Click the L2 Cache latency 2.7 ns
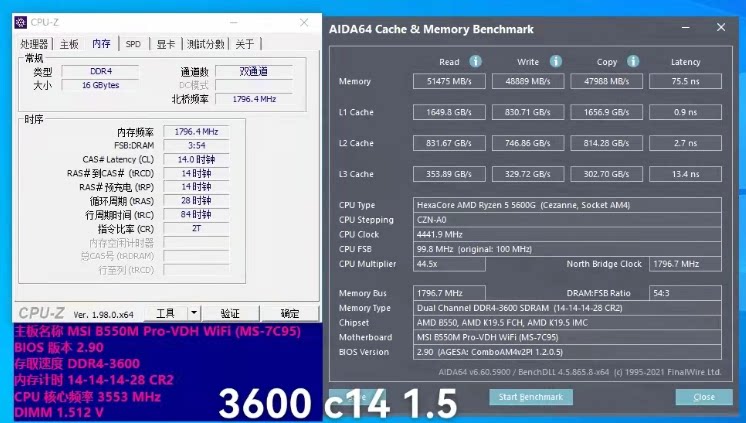 click(685, 143)
